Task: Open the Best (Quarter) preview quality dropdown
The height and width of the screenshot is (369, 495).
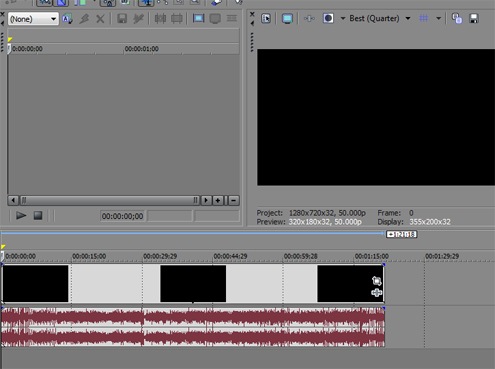Action: (380, 18)
